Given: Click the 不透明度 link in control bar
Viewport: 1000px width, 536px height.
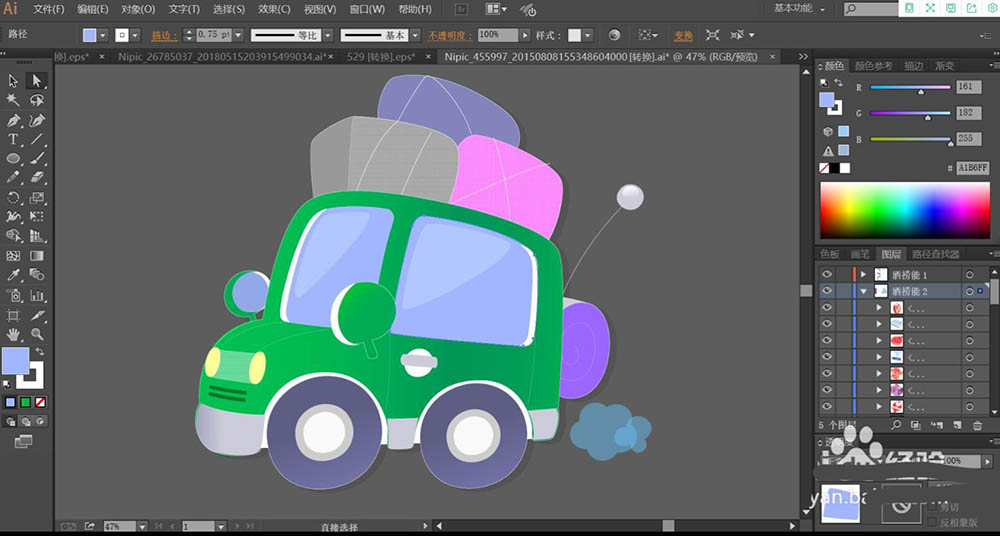Looking at the screenshot, I should tap(450, 35).
